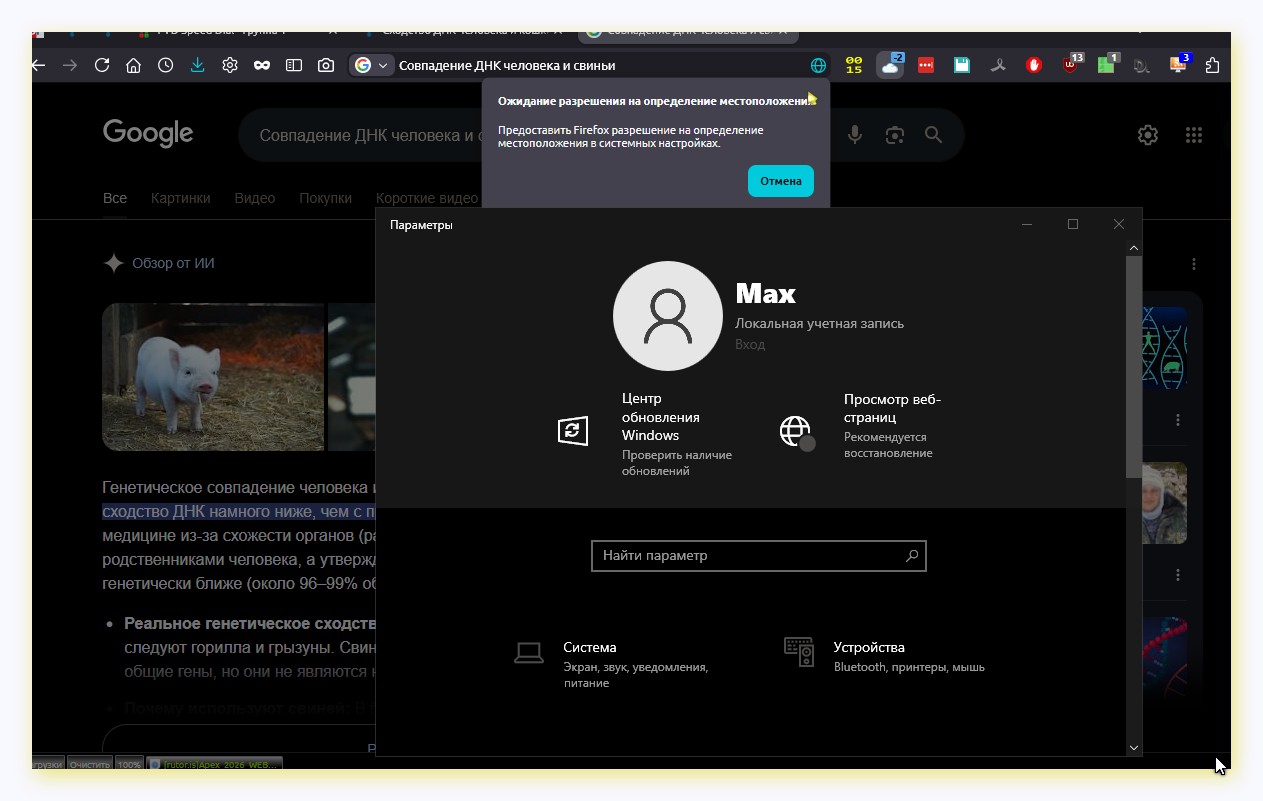The height and width of the screenshot is (801, 1263).
Task: Click the screenshot camera icon in toolbar
Action: pos(326,66)
